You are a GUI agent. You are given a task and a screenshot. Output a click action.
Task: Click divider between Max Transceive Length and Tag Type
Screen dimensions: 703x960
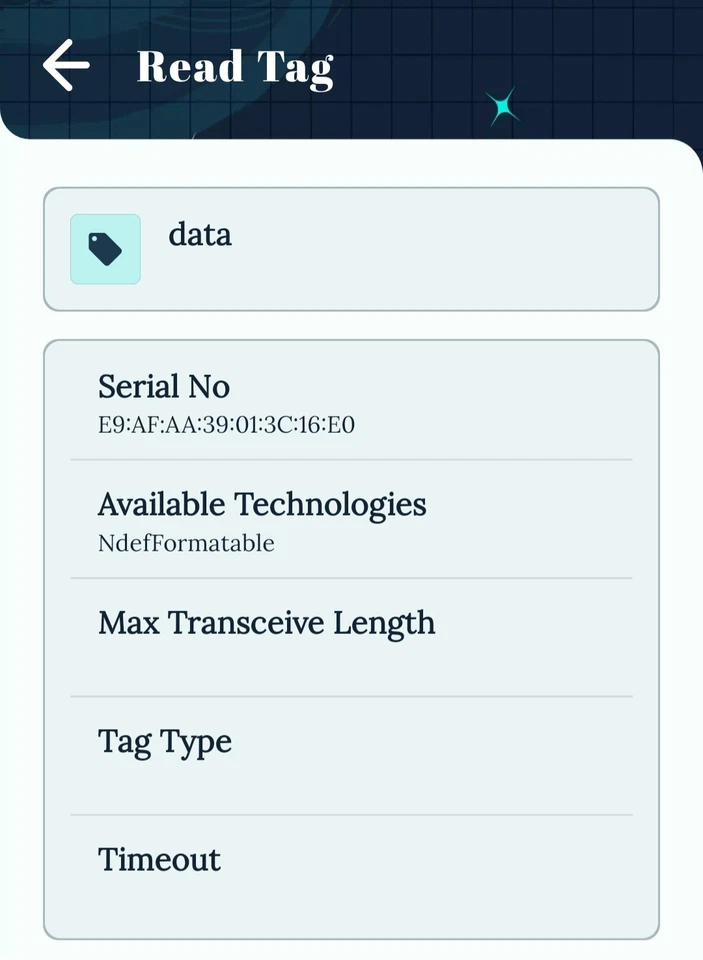351,696
